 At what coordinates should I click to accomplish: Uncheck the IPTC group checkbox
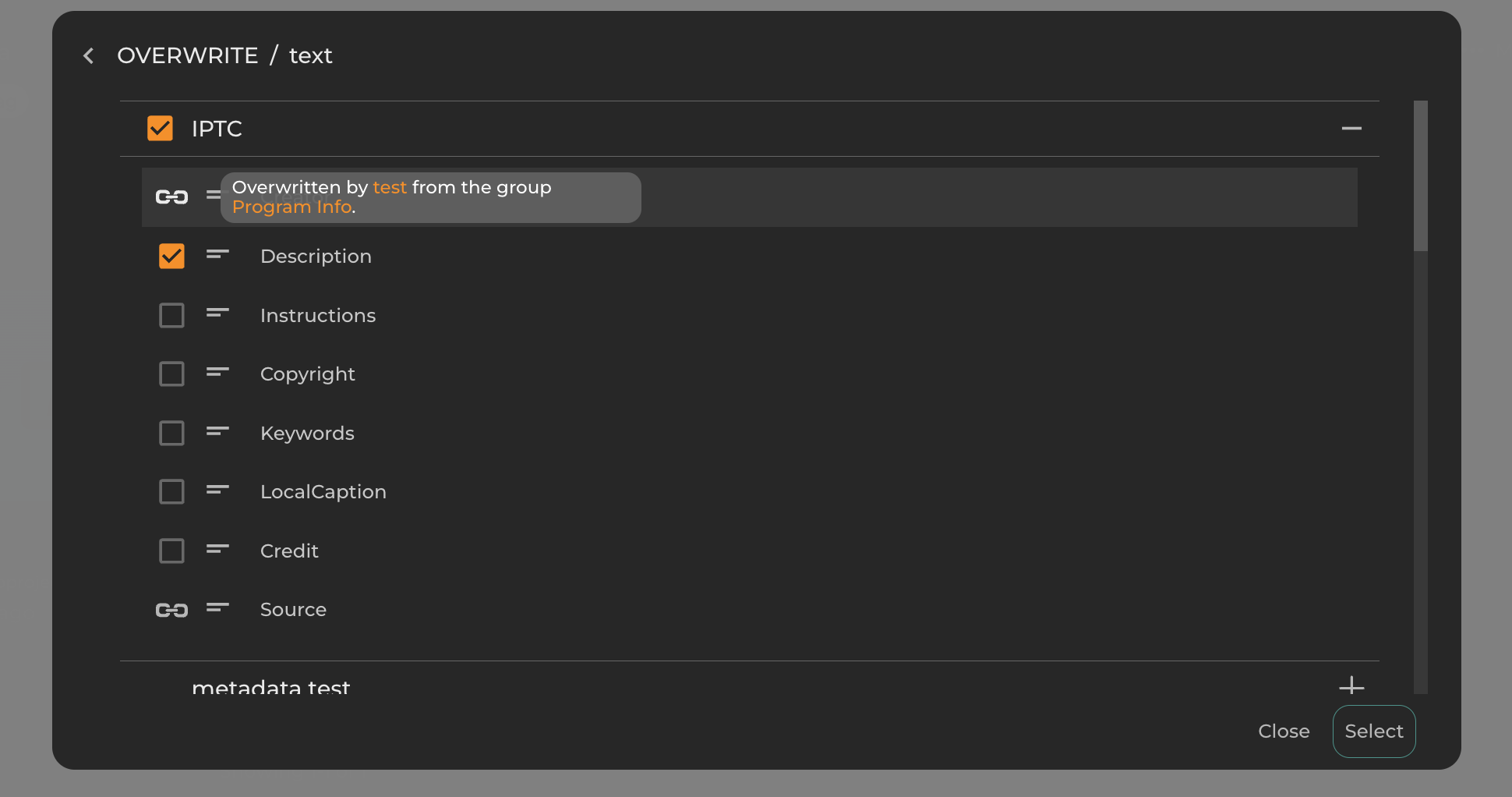pos(160,129)
